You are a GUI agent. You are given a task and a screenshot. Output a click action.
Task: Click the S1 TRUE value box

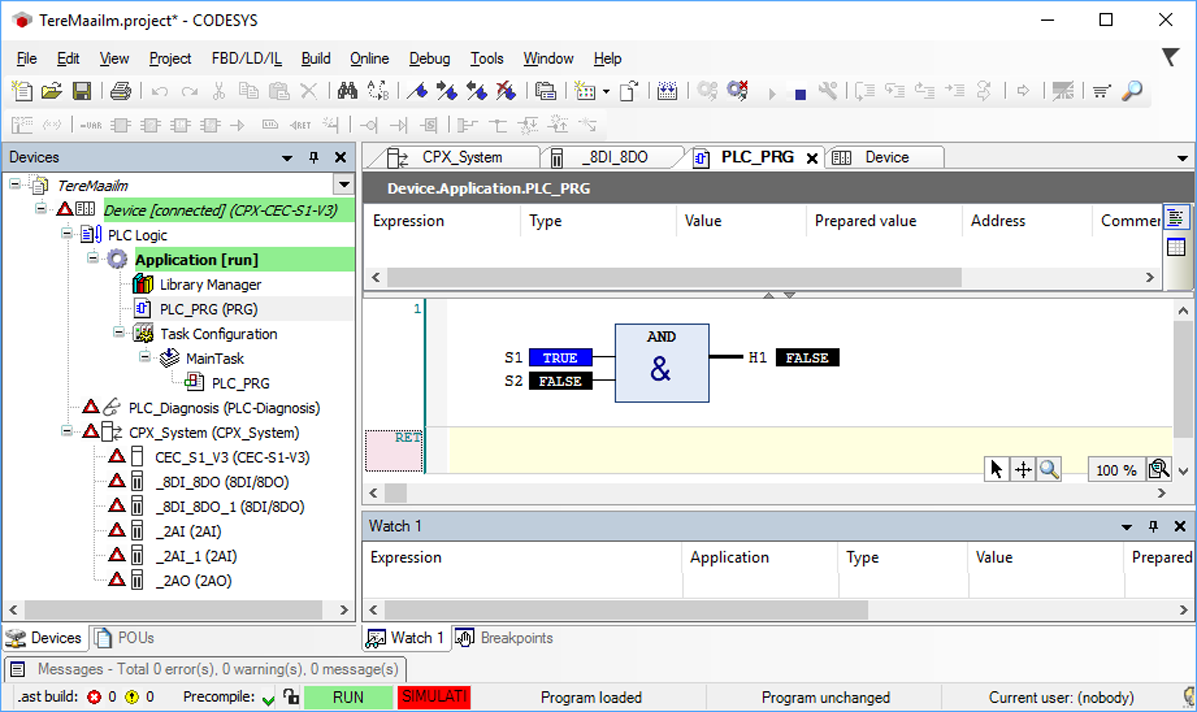(x=560, y=357)
